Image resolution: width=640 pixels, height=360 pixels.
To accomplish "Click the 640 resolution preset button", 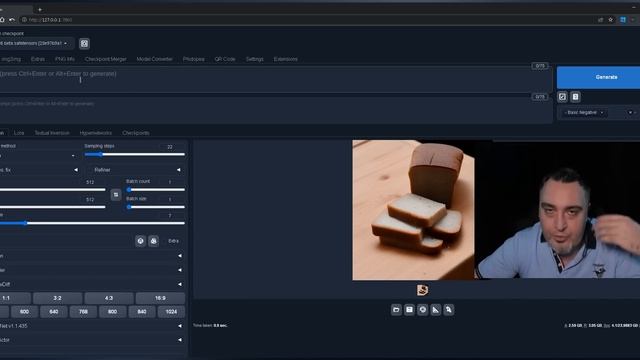I will (54, 312).
